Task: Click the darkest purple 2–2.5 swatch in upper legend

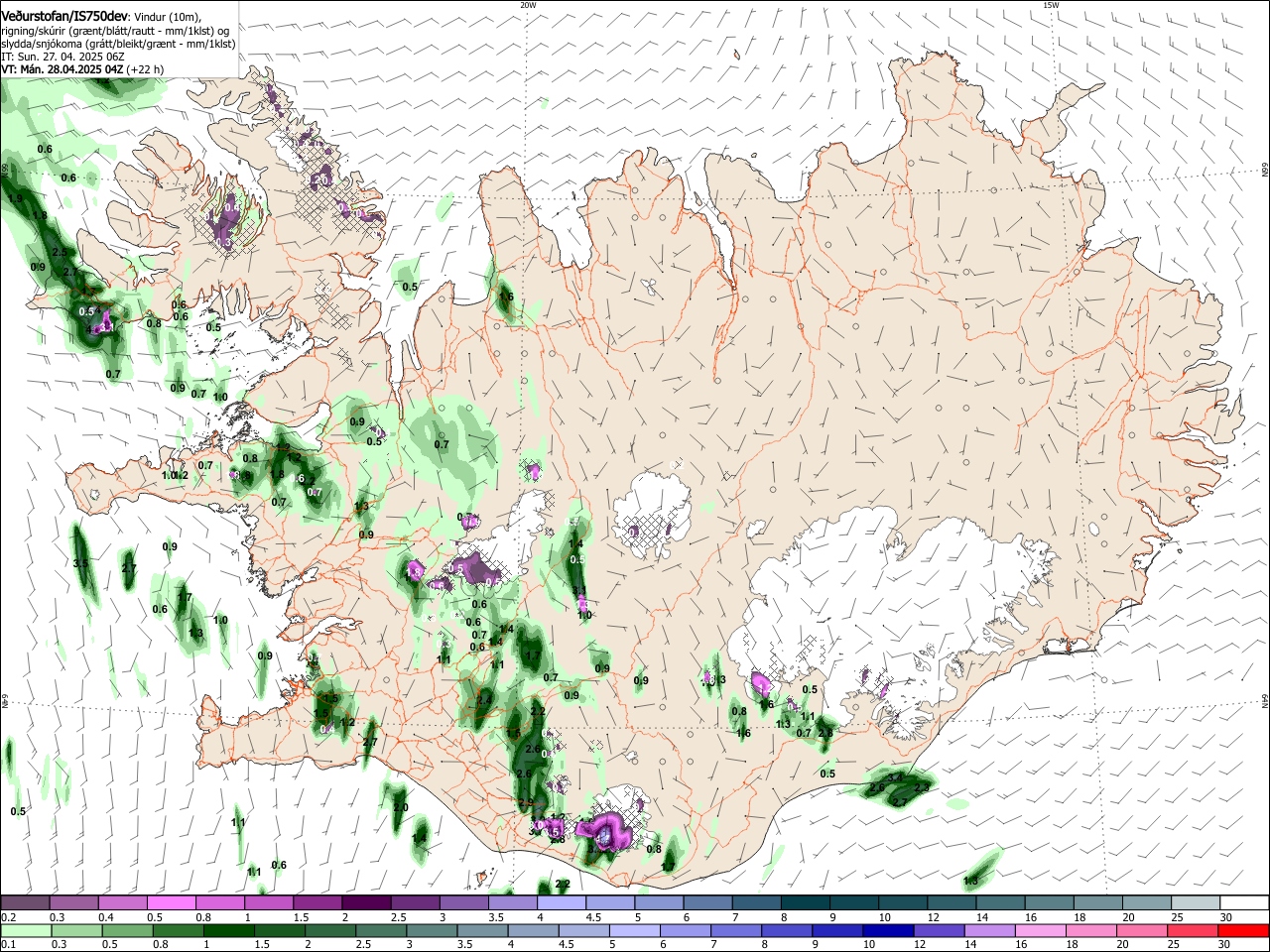Action: tap(366, 902)
